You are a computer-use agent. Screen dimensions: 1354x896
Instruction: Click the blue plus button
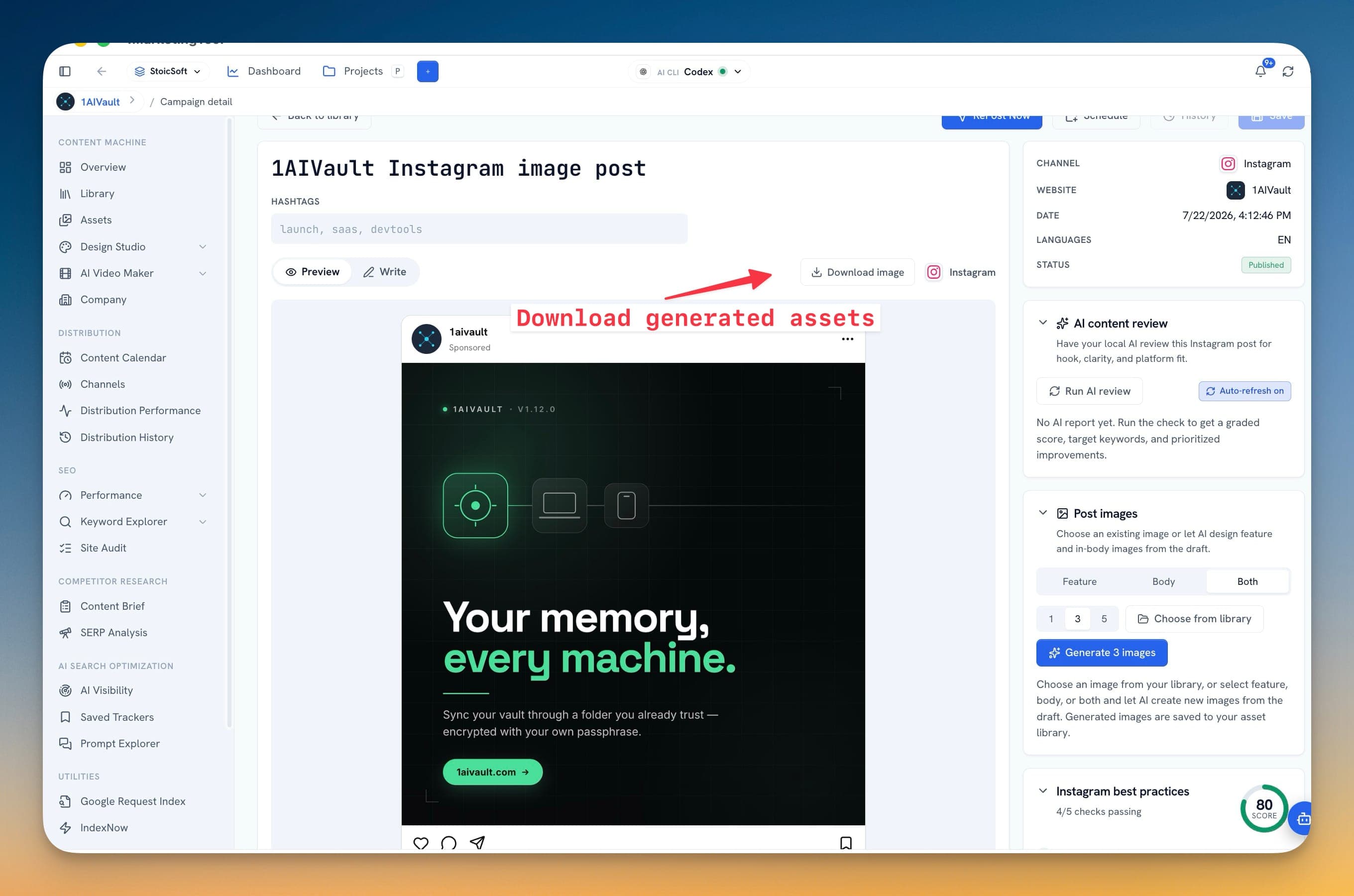427,71
